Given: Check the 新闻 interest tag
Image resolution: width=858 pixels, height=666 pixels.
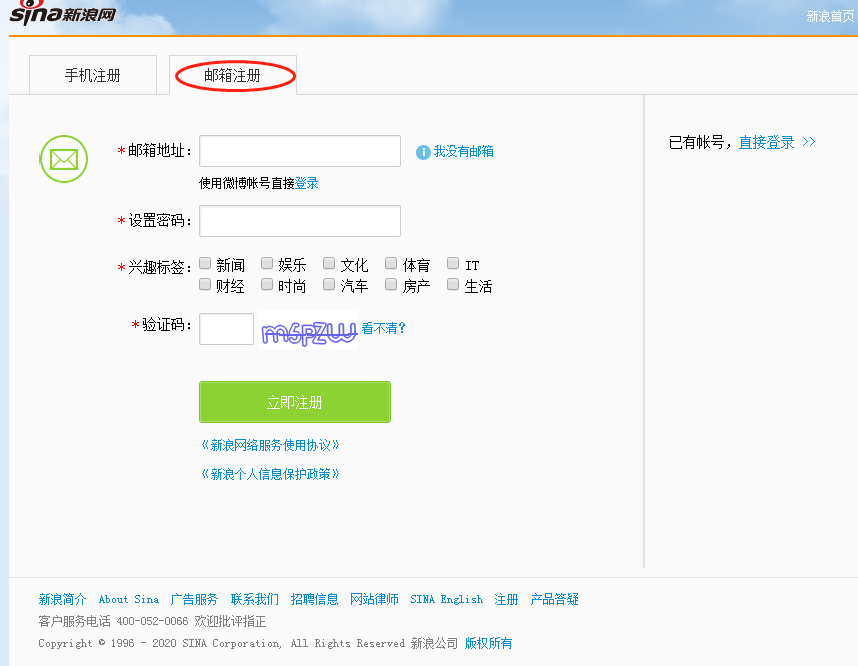Looking at the screenshot, I should click(205, 262).
